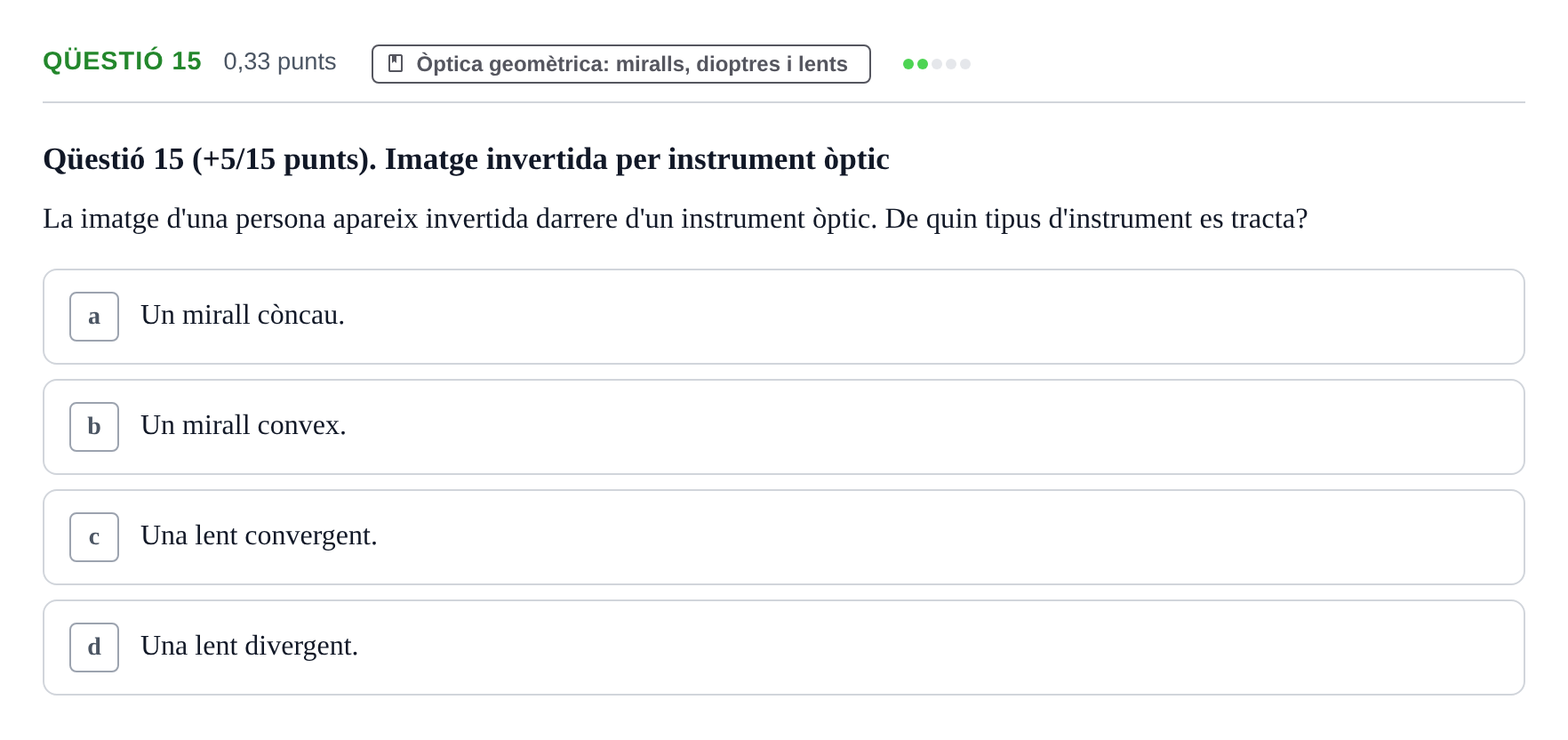Image resolution: width=1568 pixels, height=740 pixels.
Task: Choose option 'Un mirall convex.'
Action: tap(784, 427)
